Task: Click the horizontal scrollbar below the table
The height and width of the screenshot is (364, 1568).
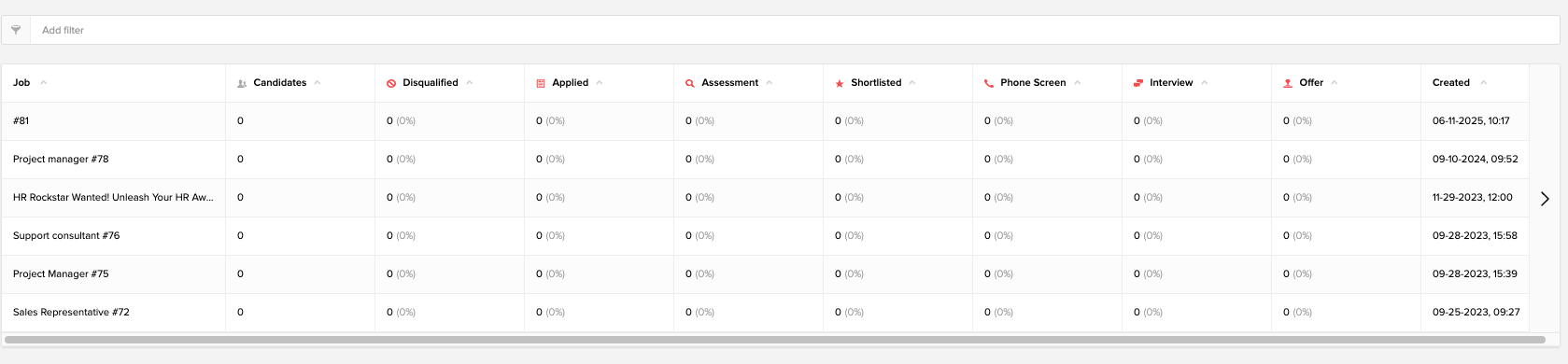Action: (775, 340)
